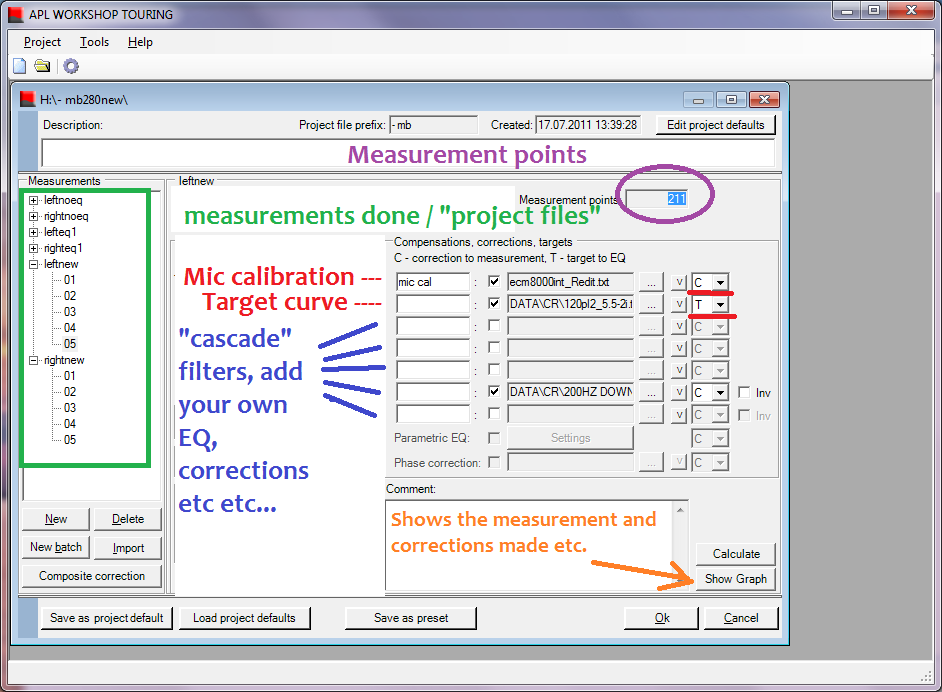Viewport: 942px width, 692px height.
Task: Select the leftnoeq measurement label
Action: click(63, 201)
